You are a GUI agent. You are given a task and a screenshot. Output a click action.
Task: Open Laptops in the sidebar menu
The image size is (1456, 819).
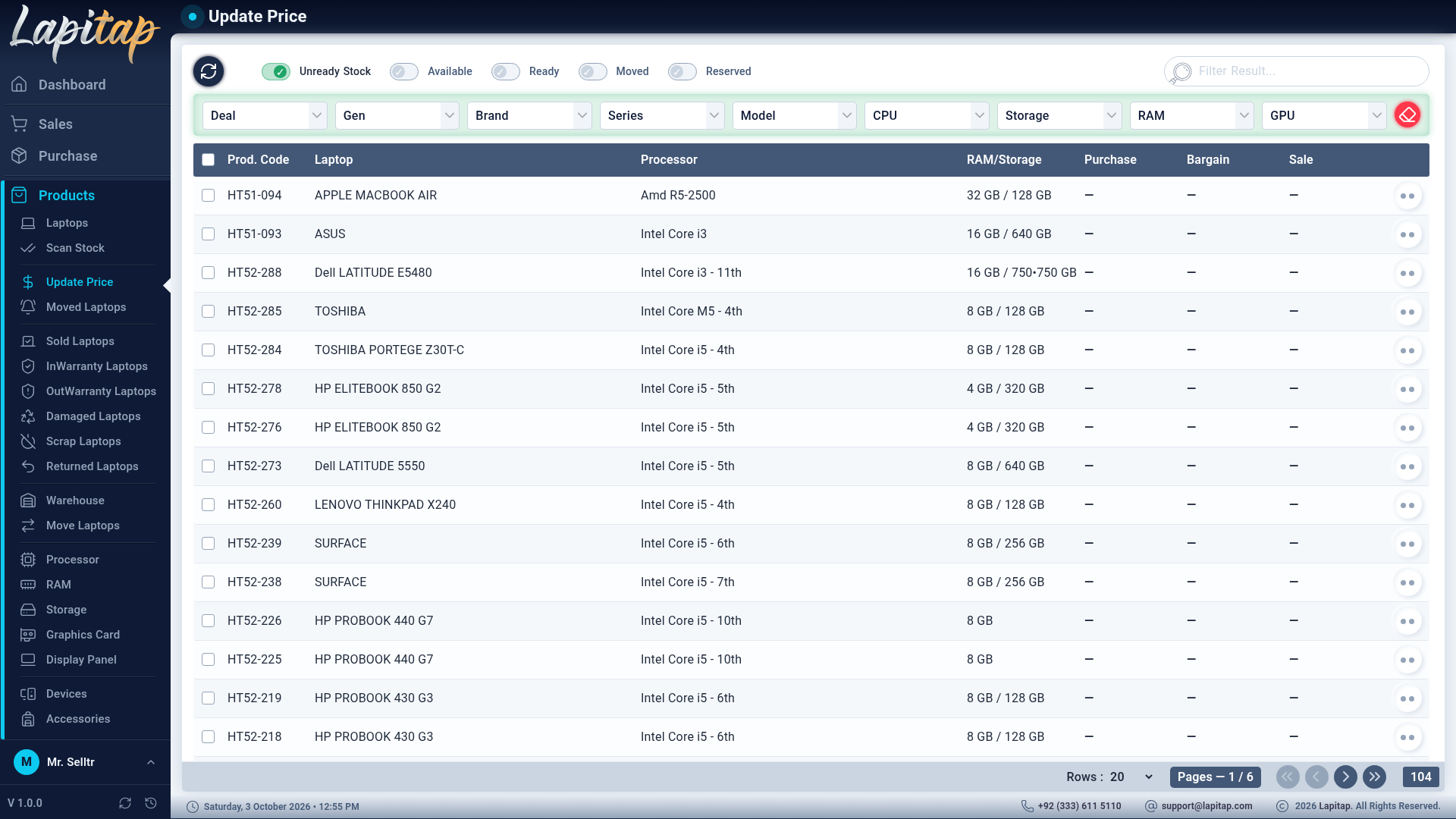point(67,223)
